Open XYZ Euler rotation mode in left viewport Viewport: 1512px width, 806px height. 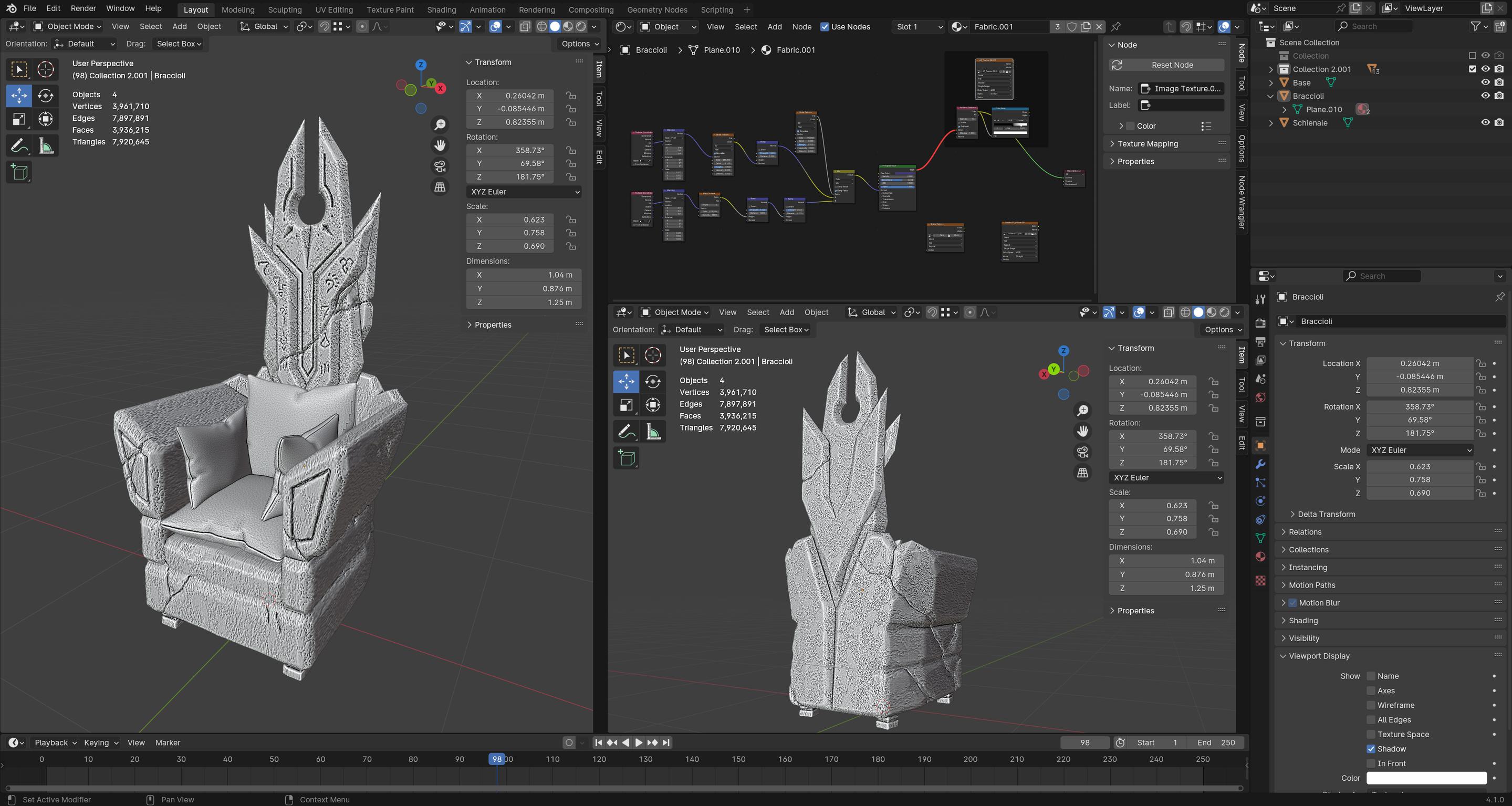(524, 192)
